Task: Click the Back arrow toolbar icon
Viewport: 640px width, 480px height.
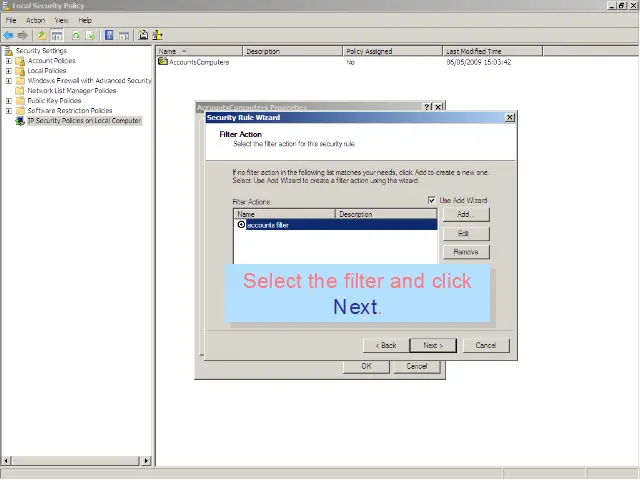Action: (x=9, y=35)
